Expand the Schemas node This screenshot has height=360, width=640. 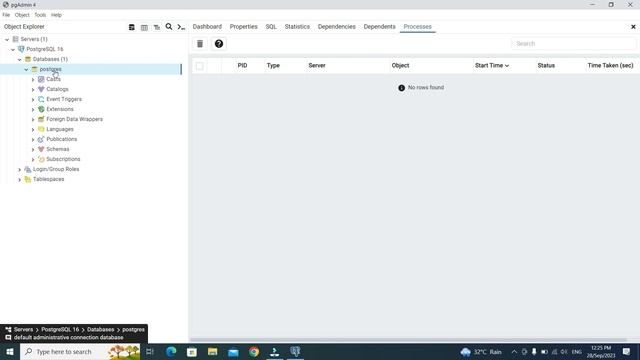33,149
